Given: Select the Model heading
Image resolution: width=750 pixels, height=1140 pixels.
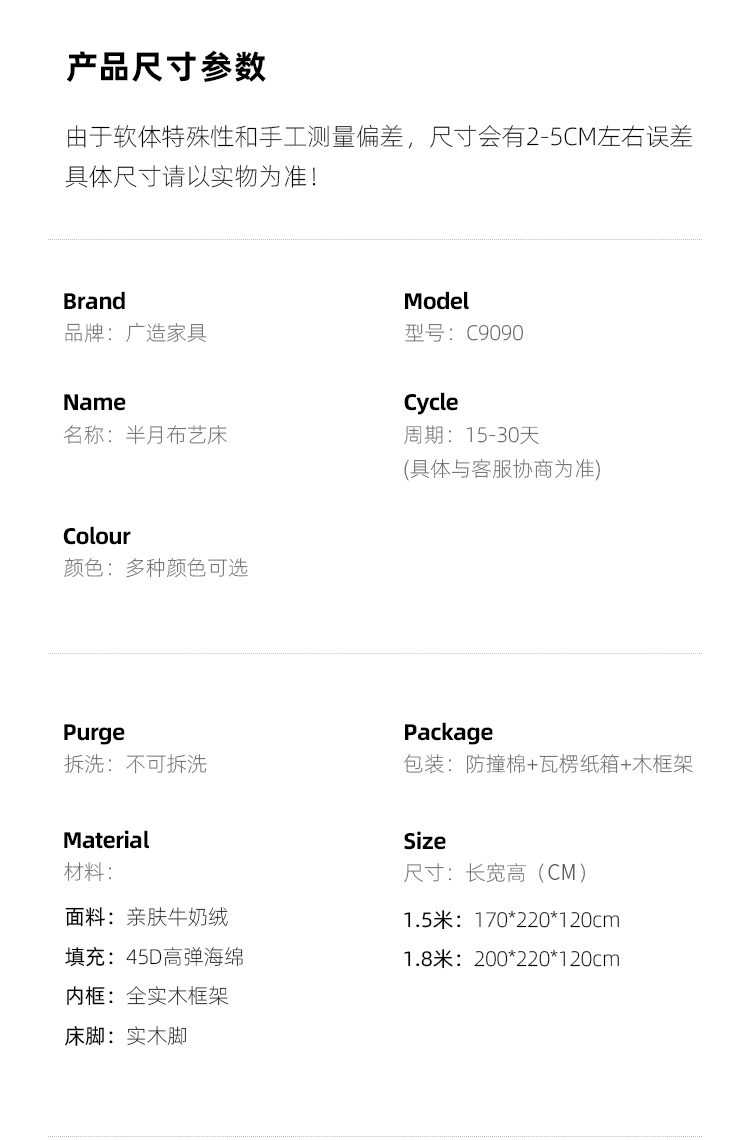Looking at the screenshot, I should click(x=436, y=301).
